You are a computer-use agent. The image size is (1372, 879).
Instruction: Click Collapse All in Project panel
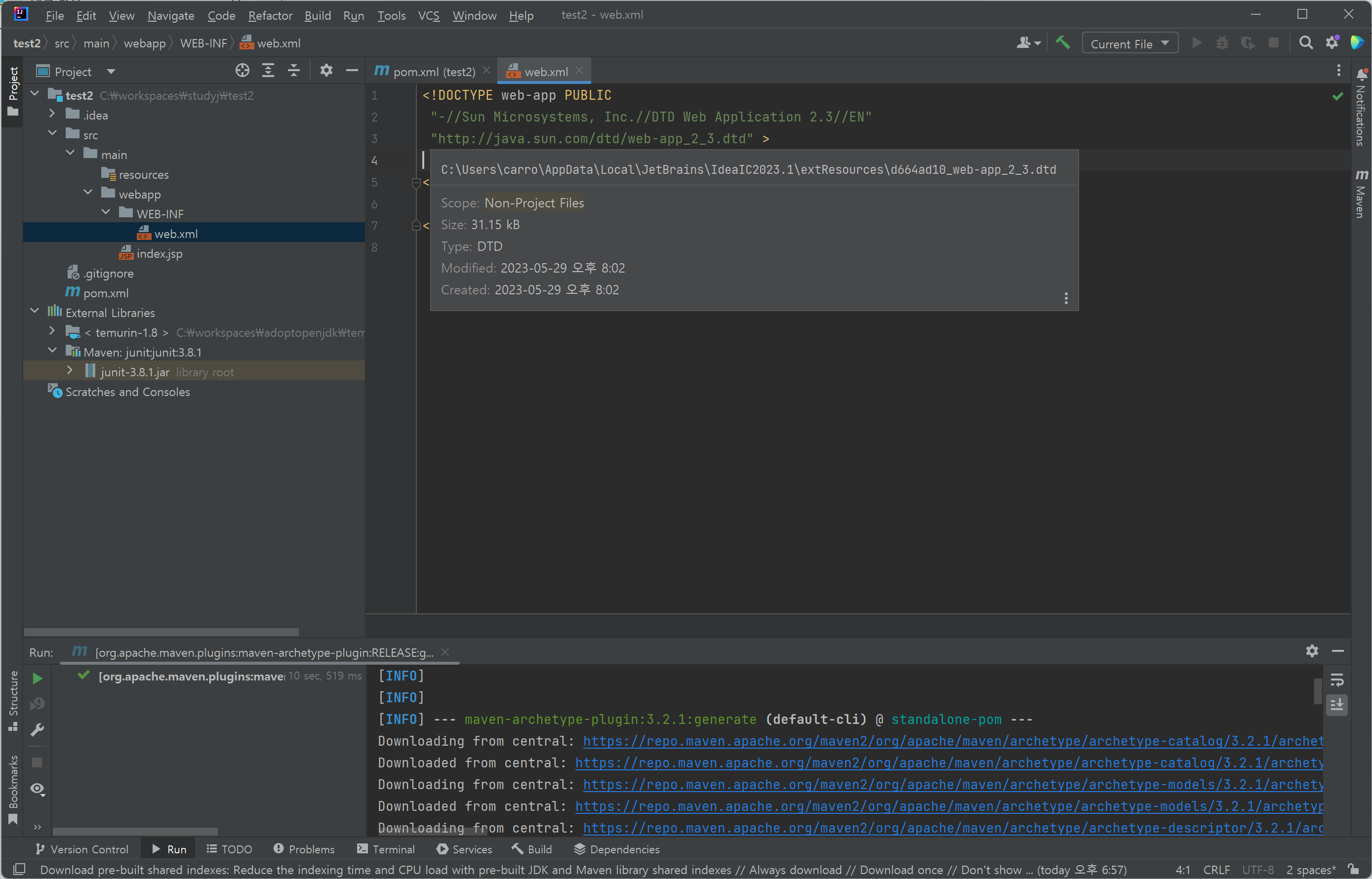pyautogui.click(x=294, y=71)
